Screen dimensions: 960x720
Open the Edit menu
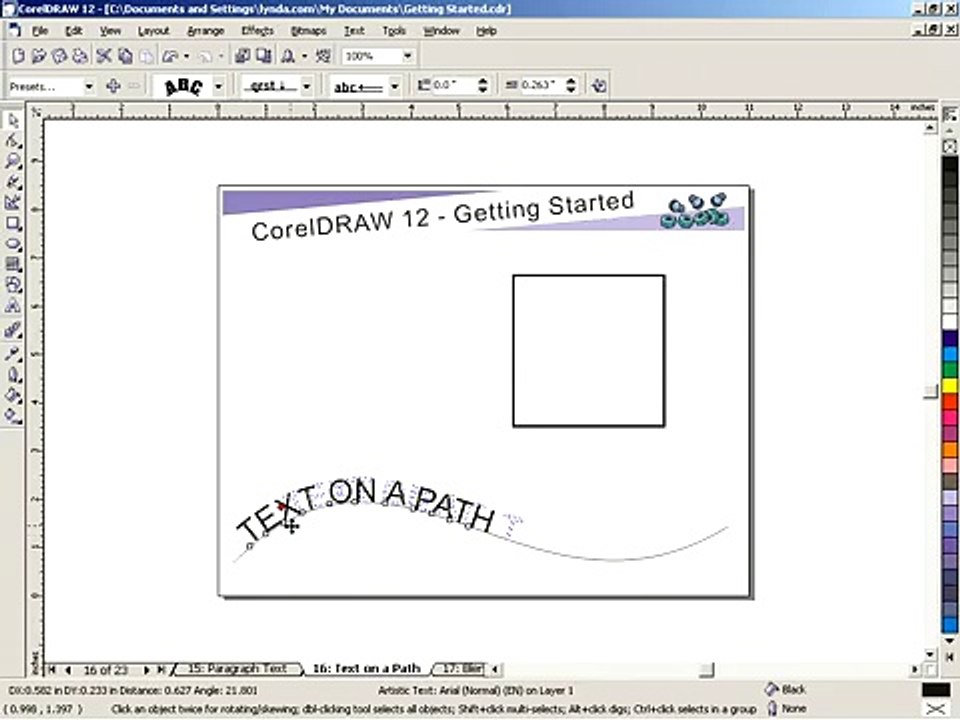point(73,31)
